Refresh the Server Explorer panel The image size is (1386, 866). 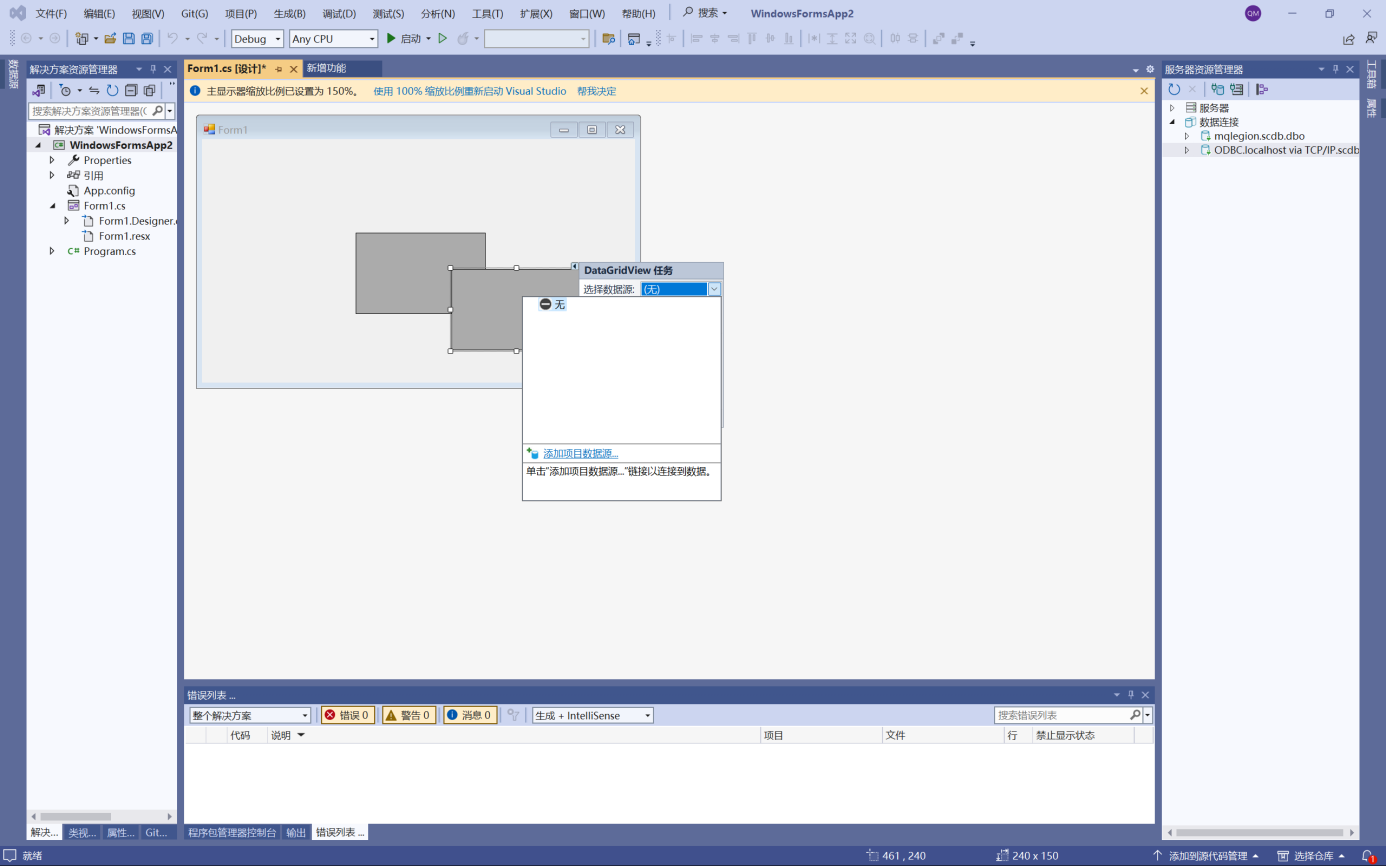(x=1174, y=89)
